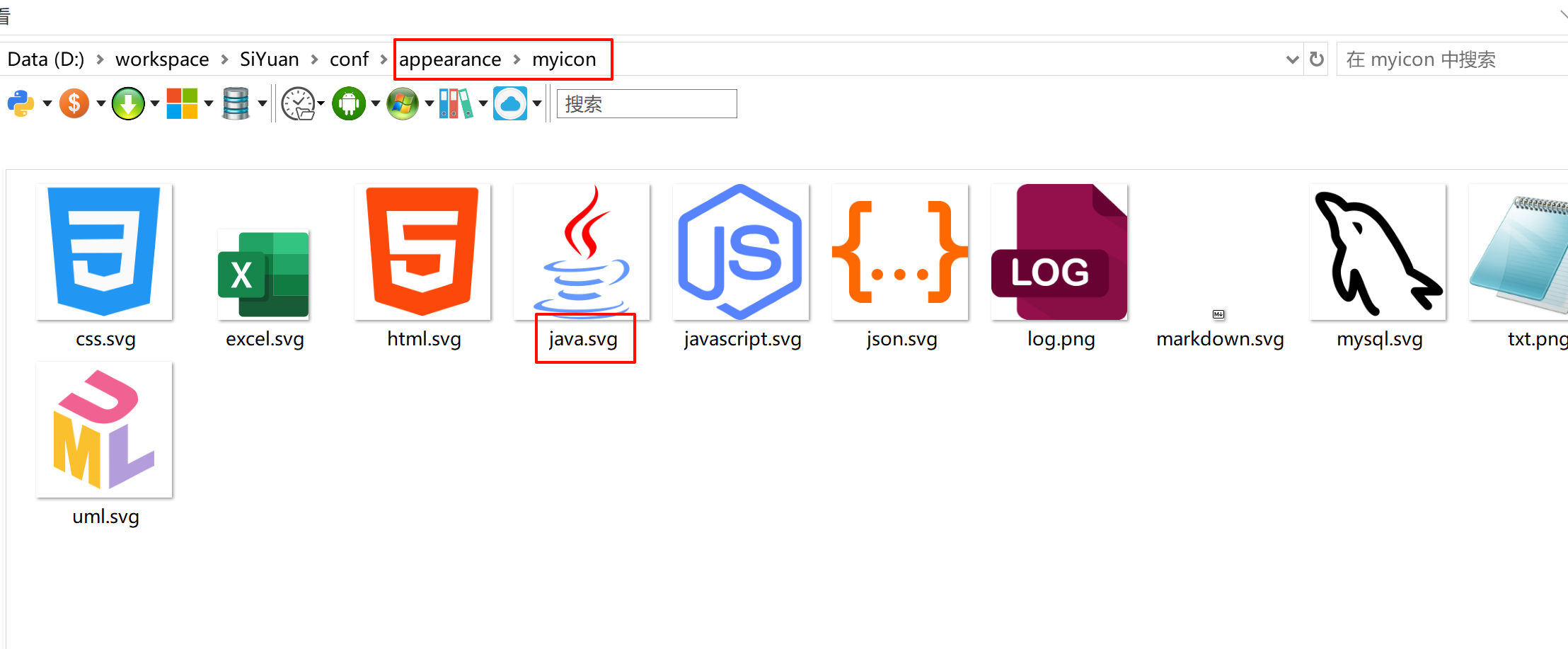The width and height of the screenshot is (1568, 649).
Task: Click the Microsoft colored squares icon
Action: pos(183,103)
